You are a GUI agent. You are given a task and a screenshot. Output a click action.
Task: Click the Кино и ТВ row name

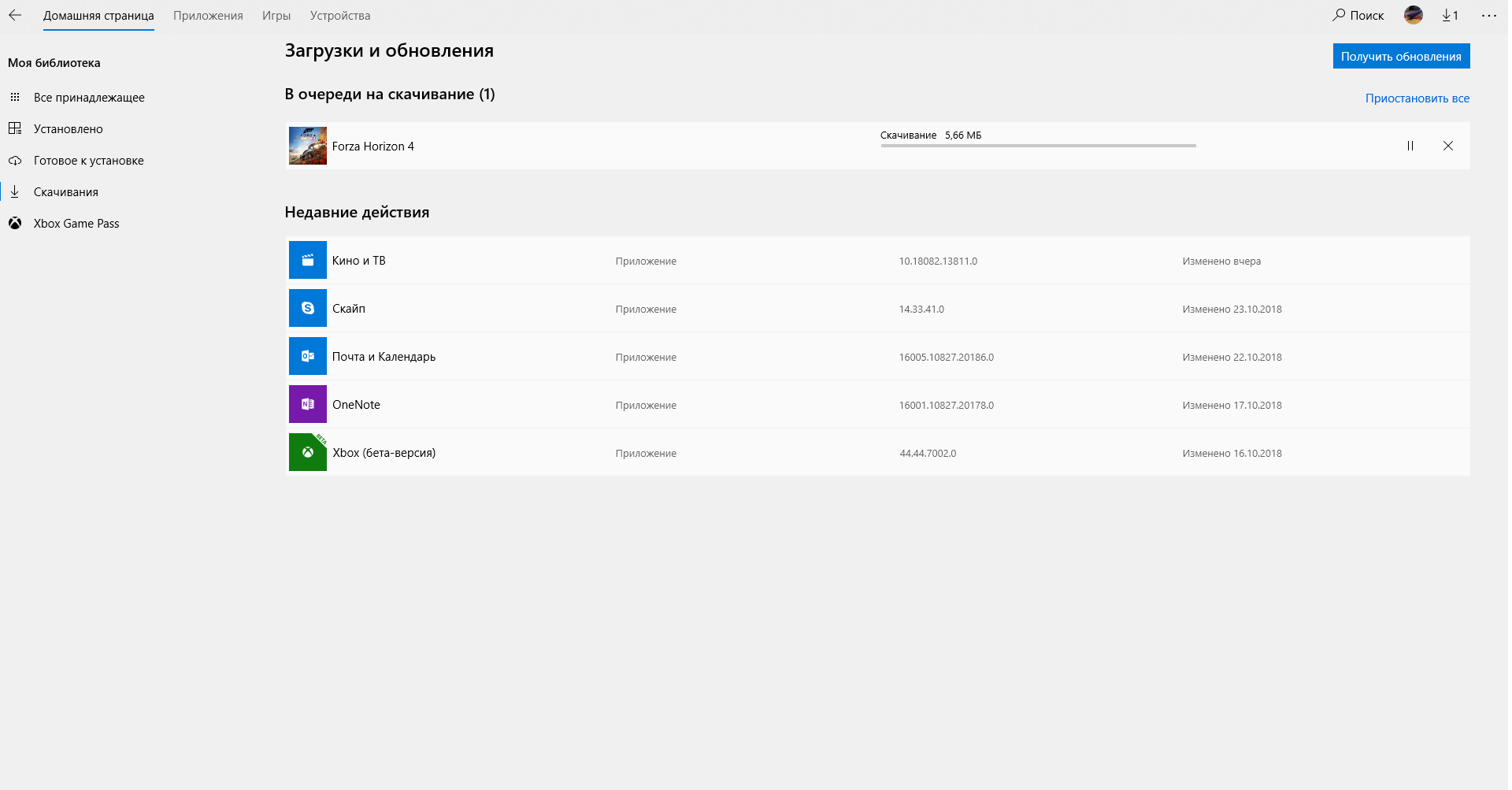pyautogui.click(x=359, y=261)
